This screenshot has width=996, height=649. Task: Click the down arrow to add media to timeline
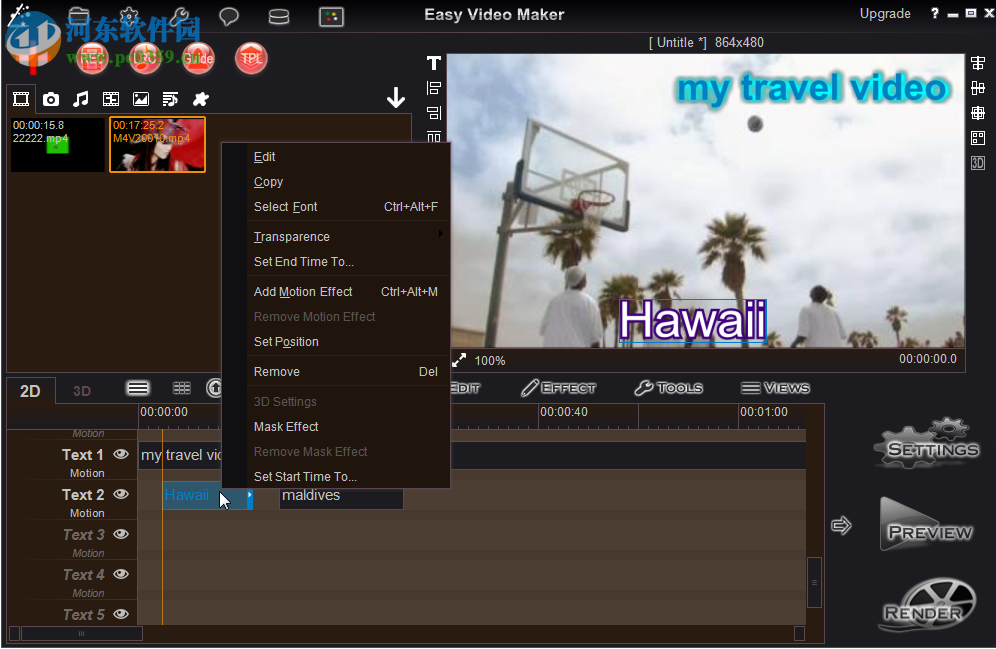396,97
